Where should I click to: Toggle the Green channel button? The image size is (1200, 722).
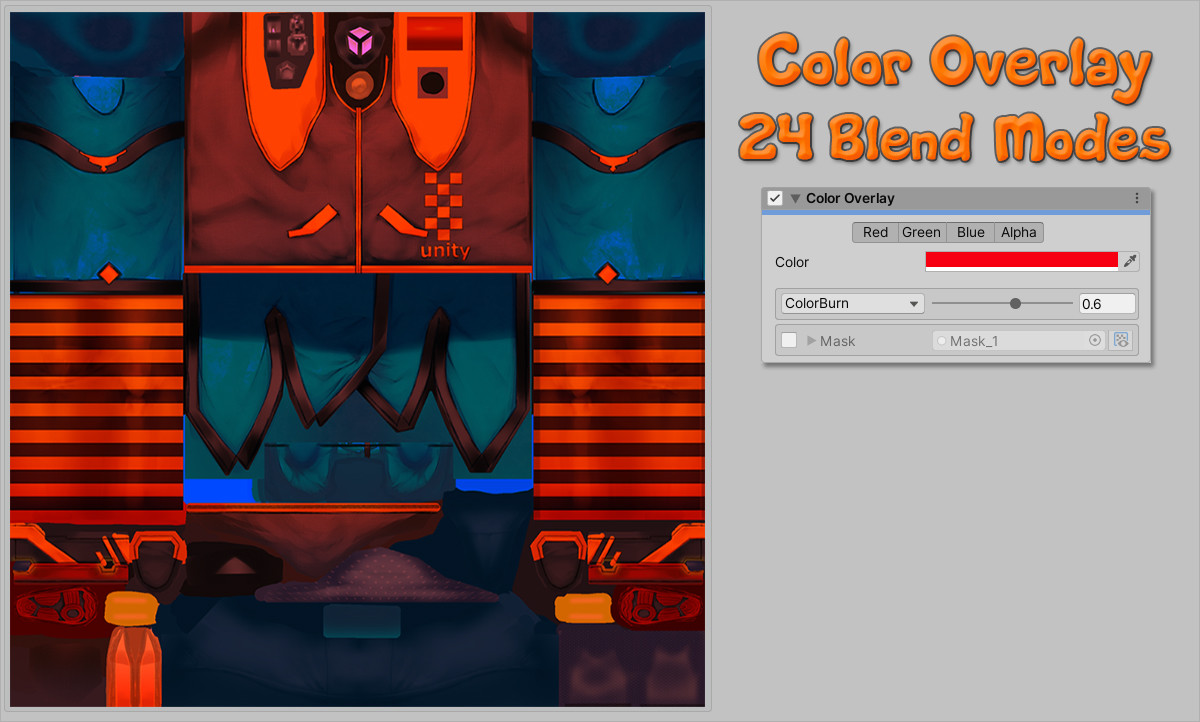(x=921, y=232)
